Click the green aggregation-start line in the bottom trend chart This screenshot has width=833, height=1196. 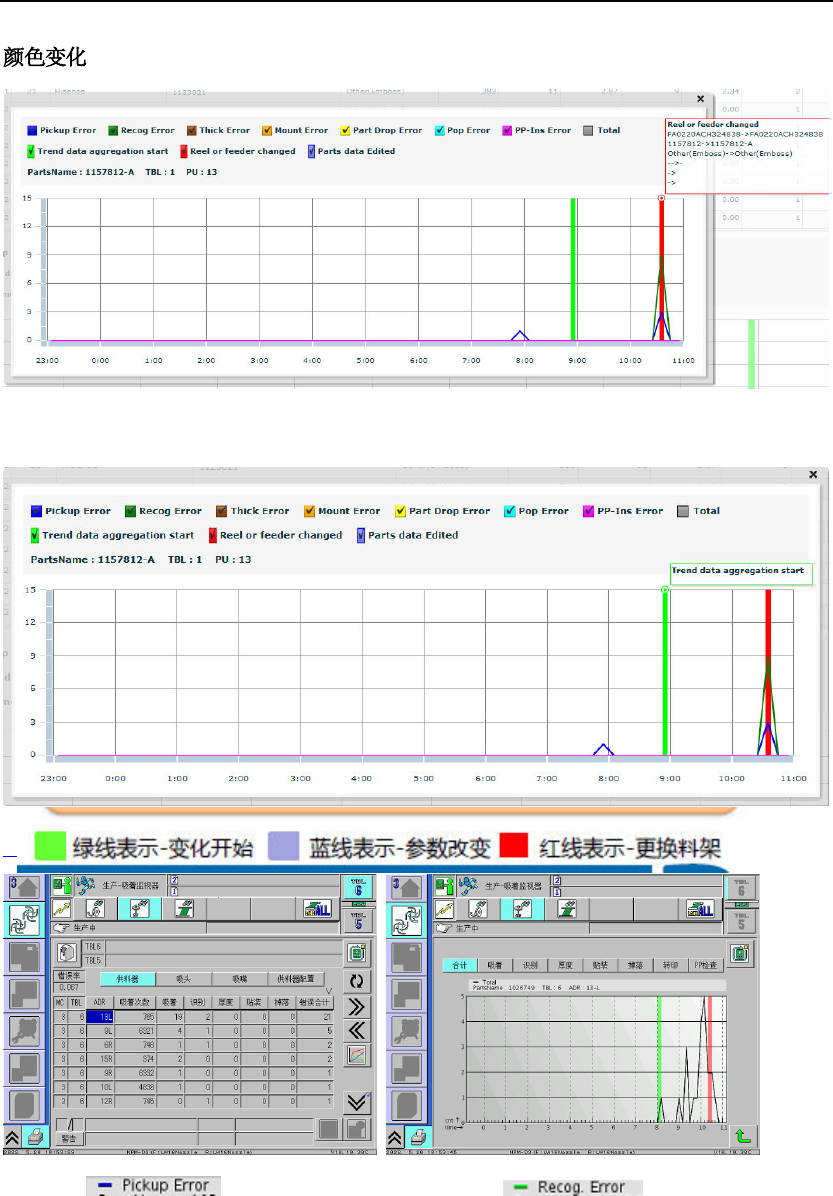(665, 672)
